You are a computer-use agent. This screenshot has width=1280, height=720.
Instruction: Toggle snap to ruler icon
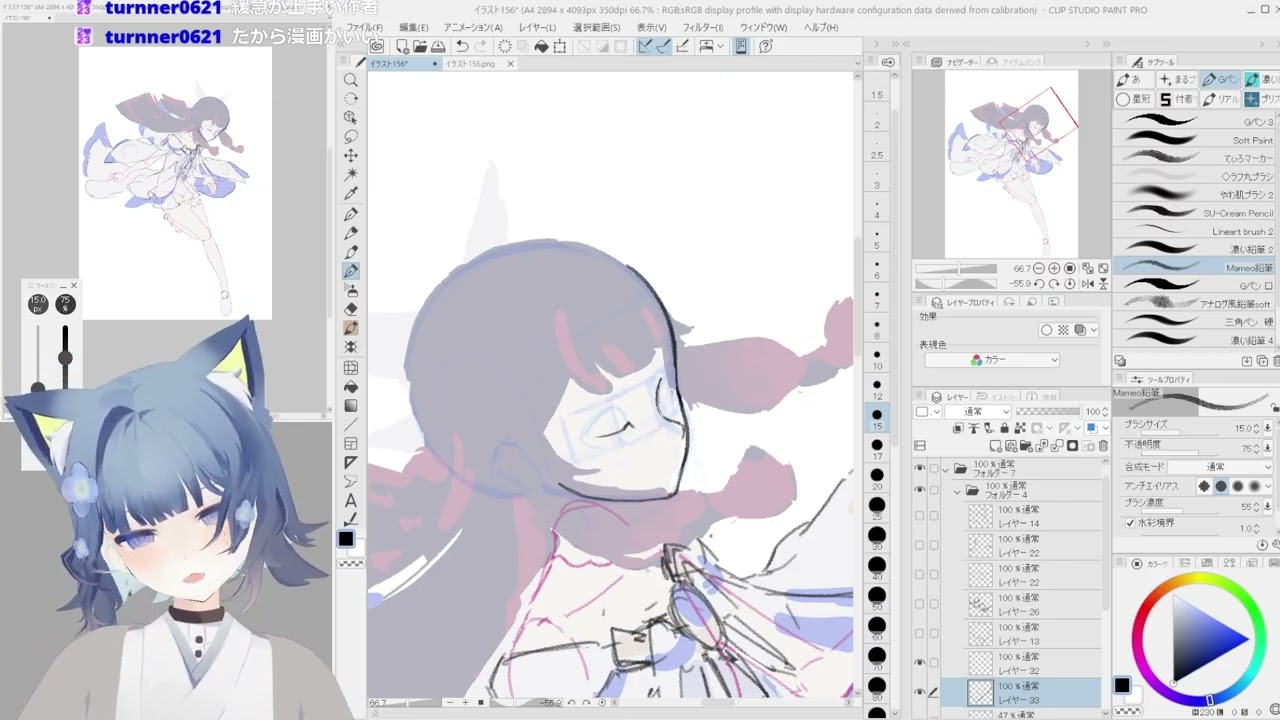tap(644, 46)
